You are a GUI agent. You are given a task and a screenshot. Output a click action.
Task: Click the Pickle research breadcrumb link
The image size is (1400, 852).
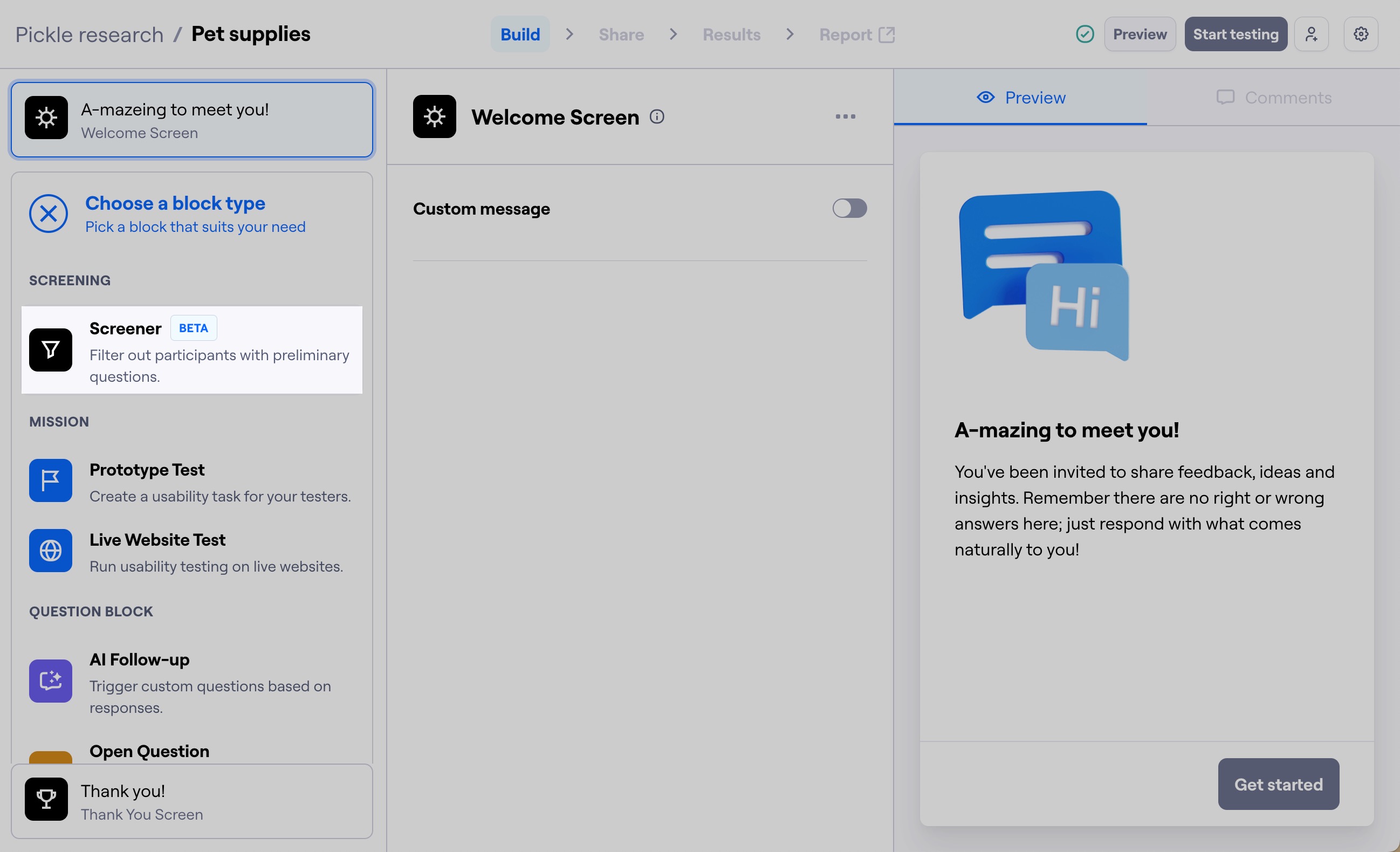pyautogui.click(x=89, y=35)
